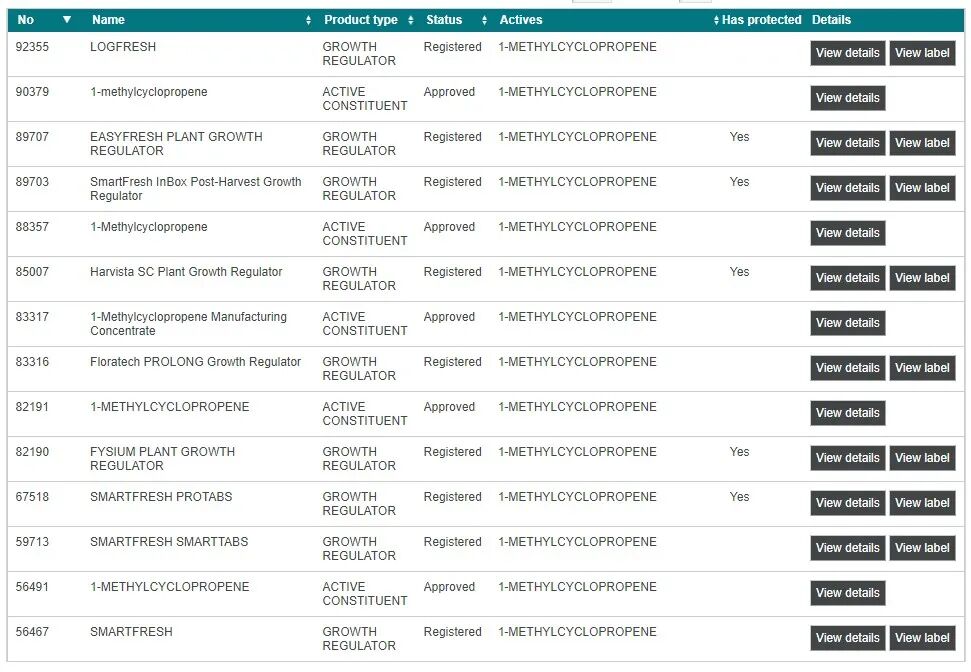Image resolution: width=971 pixels, height=672 pixels.
Task: Click Registered status in row 85007
Action: (x=452, y=272)
